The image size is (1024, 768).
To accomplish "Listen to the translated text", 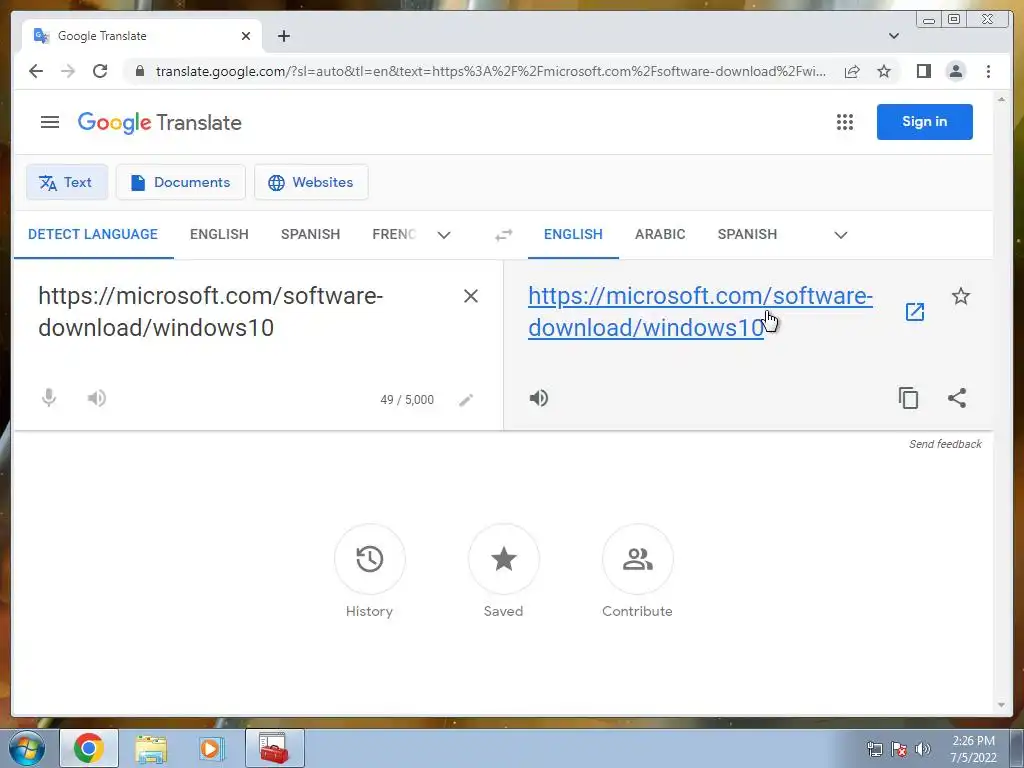I will pos(539,398).
